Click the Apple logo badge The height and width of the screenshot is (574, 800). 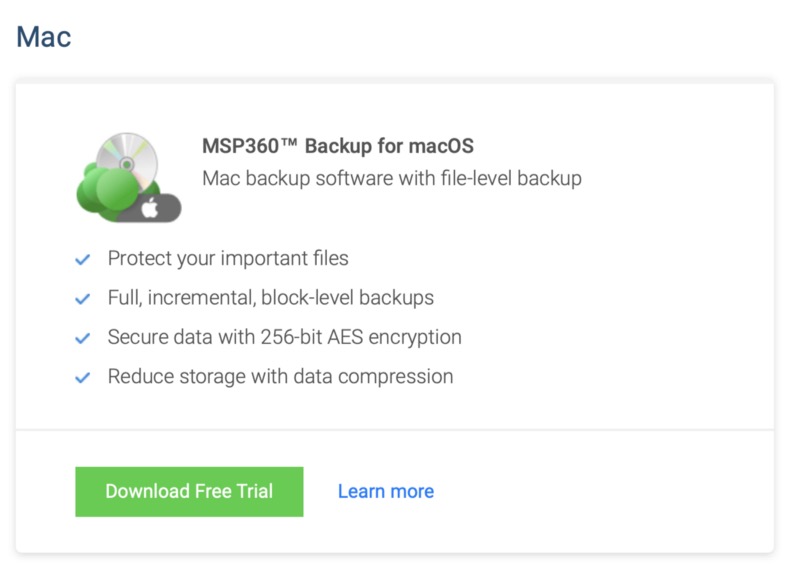pos(151,208)
